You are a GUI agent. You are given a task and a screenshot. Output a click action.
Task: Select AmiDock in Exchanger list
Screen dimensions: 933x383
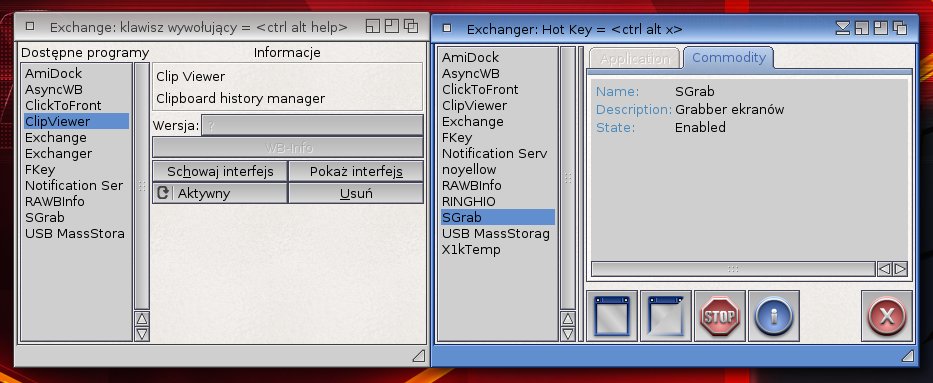click(498, 57)
